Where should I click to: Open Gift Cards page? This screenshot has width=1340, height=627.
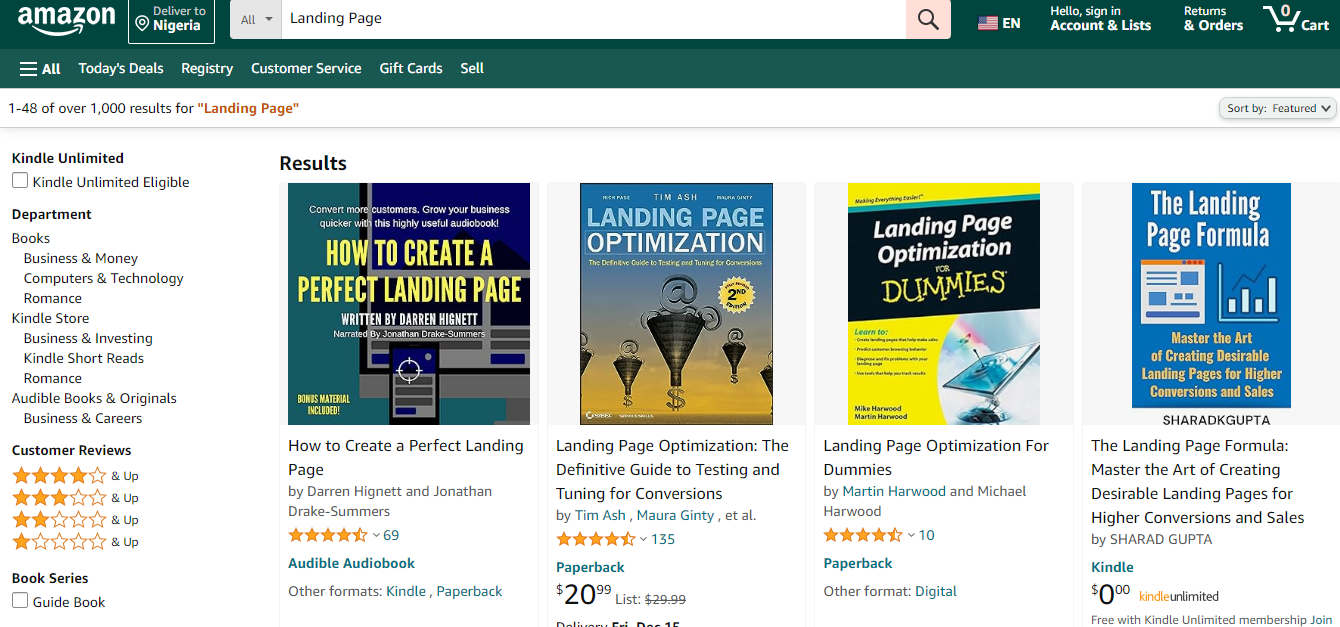point(411,68)
